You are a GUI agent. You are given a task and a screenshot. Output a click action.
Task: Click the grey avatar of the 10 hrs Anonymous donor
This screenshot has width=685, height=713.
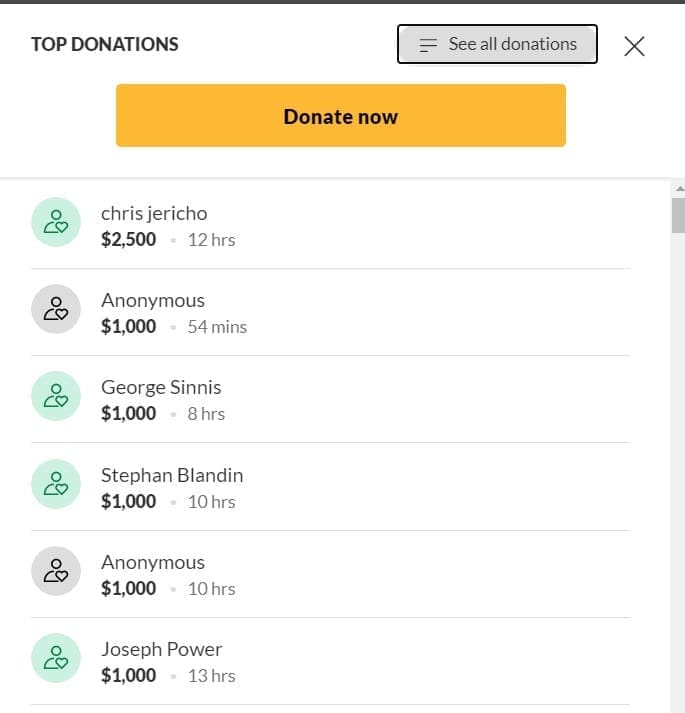pyautogui.click(x=56, y=571)
